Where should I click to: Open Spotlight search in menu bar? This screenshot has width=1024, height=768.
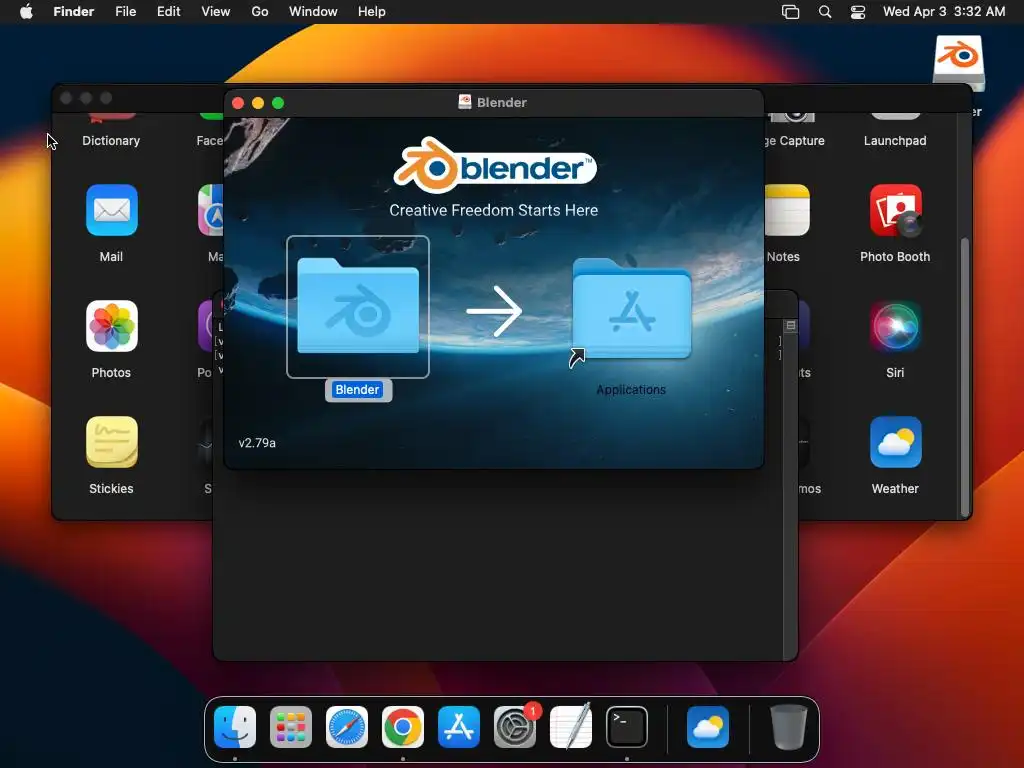825,12
